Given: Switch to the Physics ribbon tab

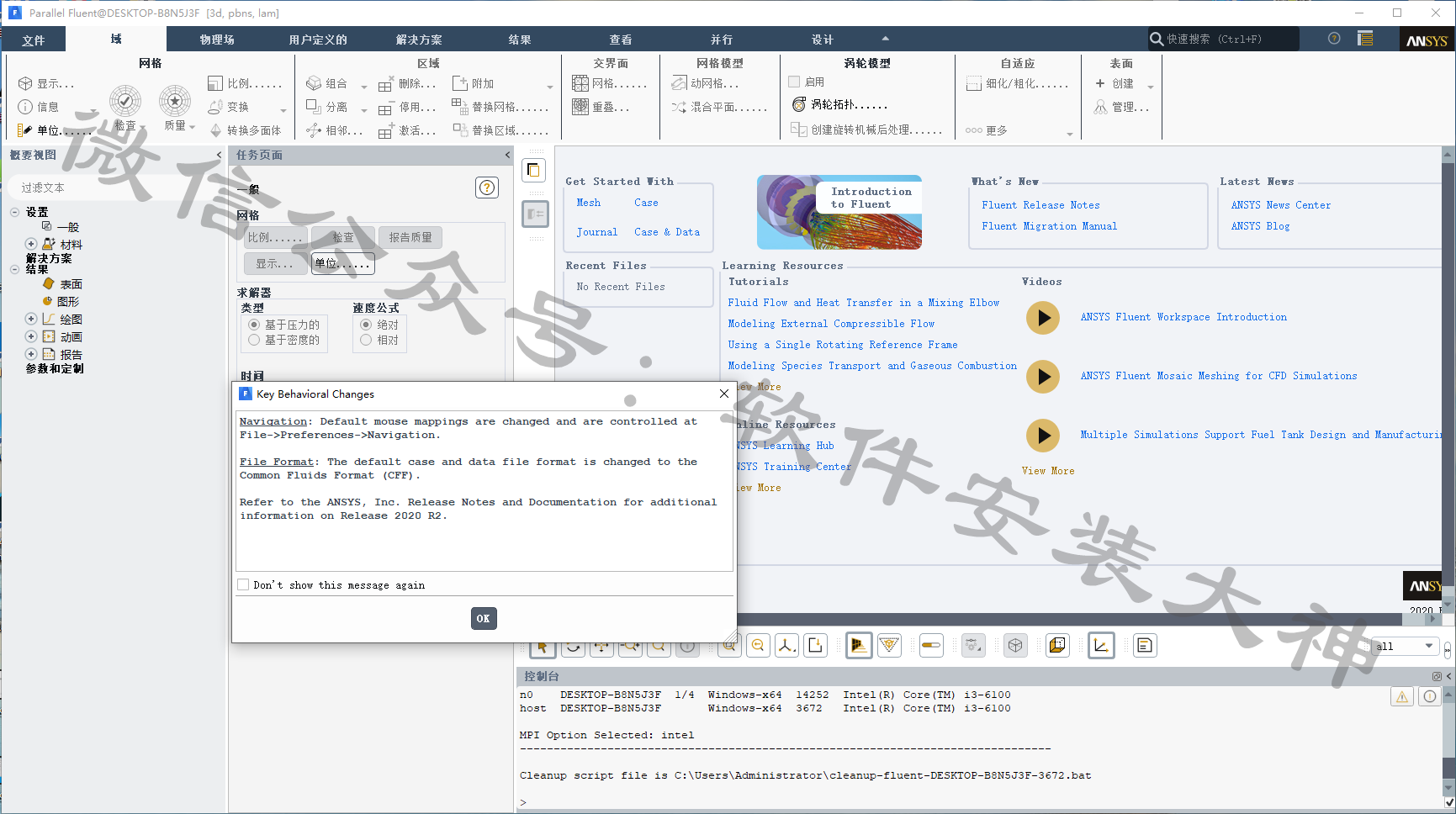Looking at the screenshot, I should (x=217, y=40).
